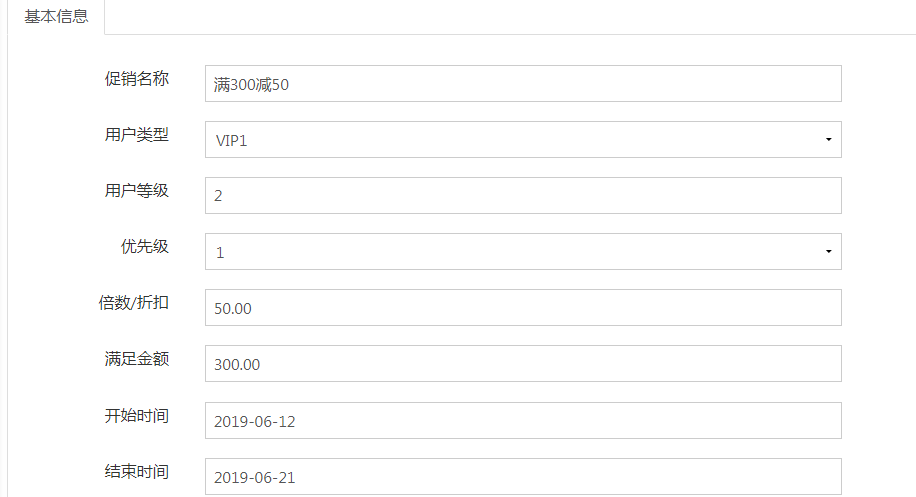The width and height of the screenshot is (916, 497).
Task: Click the 倍数/折扣 field with 50.00
Action: point(523,308)
